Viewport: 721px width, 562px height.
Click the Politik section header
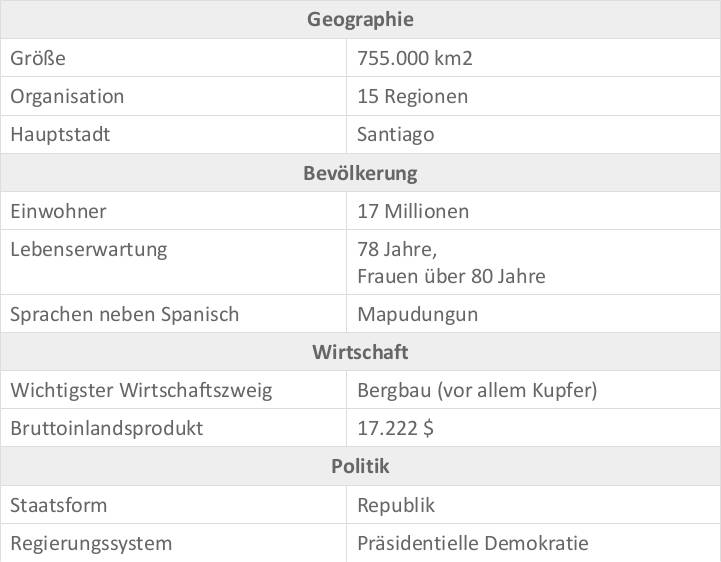click(360, 466)
